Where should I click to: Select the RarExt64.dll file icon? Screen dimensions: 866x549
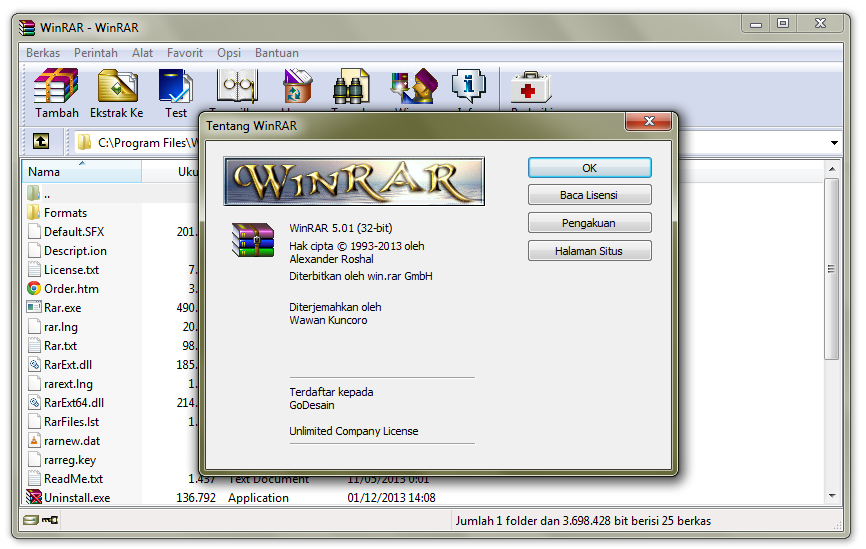[x=34, y=403]
